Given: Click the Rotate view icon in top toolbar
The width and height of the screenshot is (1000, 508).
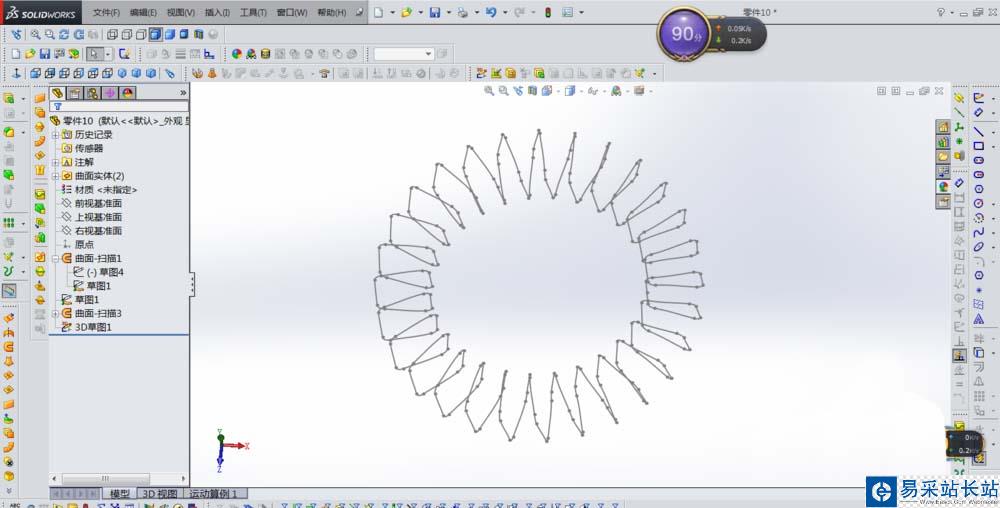Looking at the screenshot, I should [64, 34].
